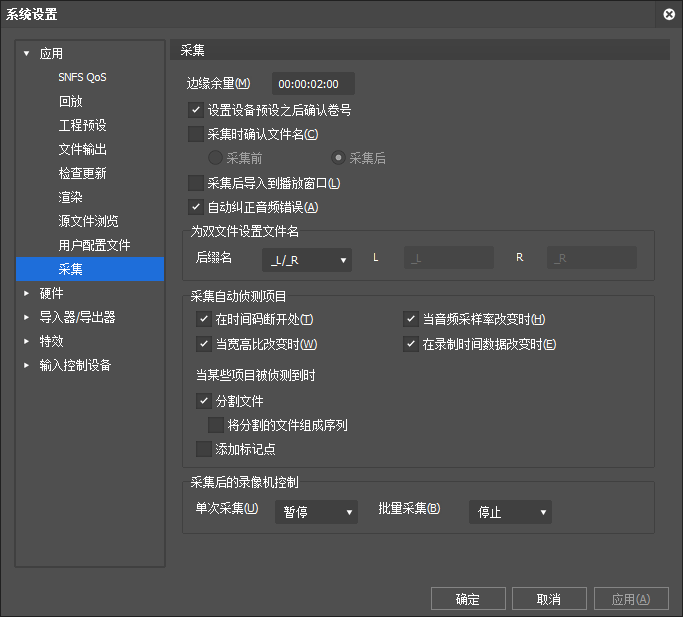This screenshot has height=617, width=683.
Task: Close the 系统设置 dialog
Action: [669, 14]
